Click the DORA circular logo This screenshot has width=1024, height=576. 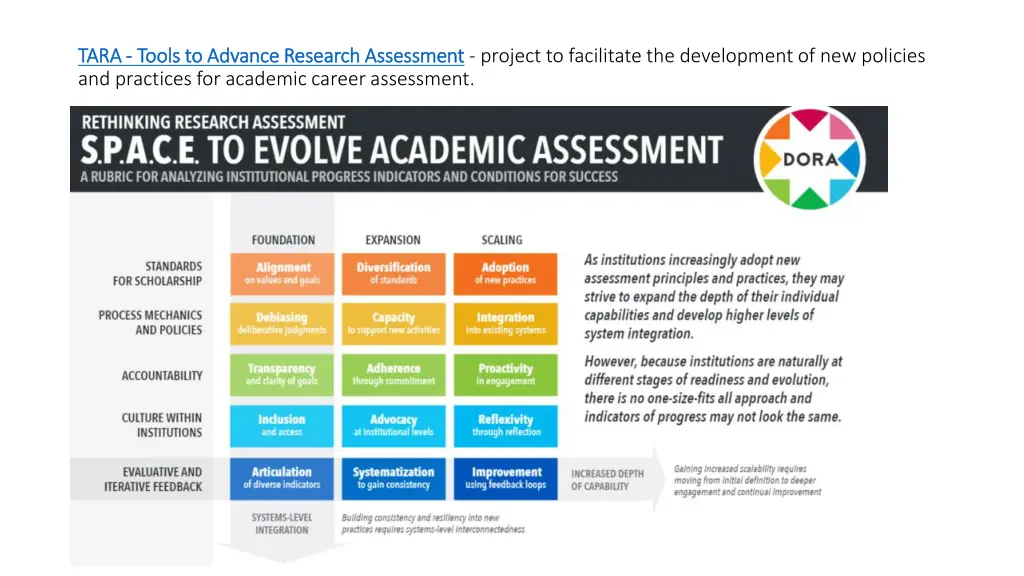pyautogui.click(x=809, y=159)
